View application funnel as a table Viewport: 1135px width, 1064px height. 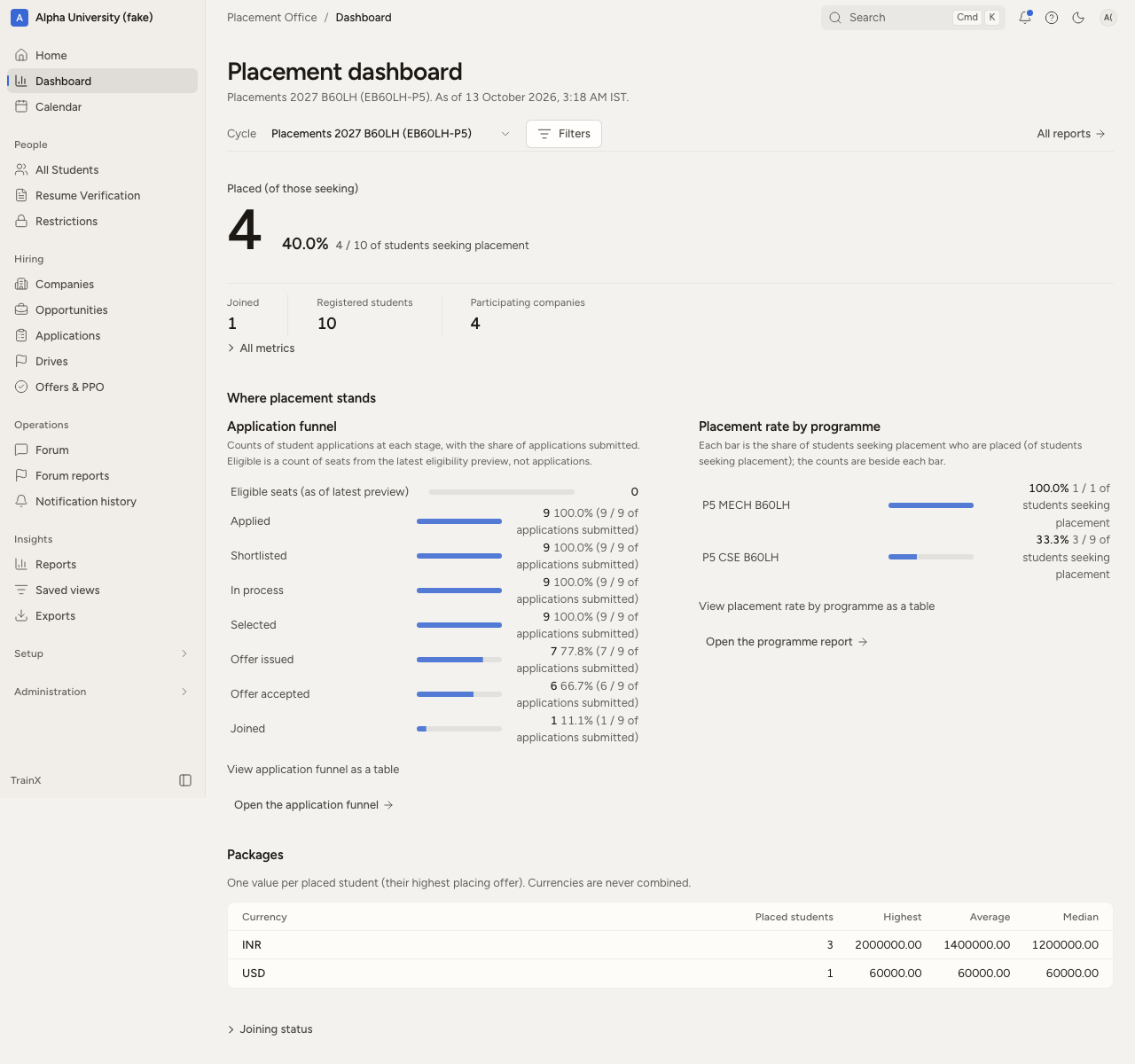pyautogui.click(x=313, y=770)
